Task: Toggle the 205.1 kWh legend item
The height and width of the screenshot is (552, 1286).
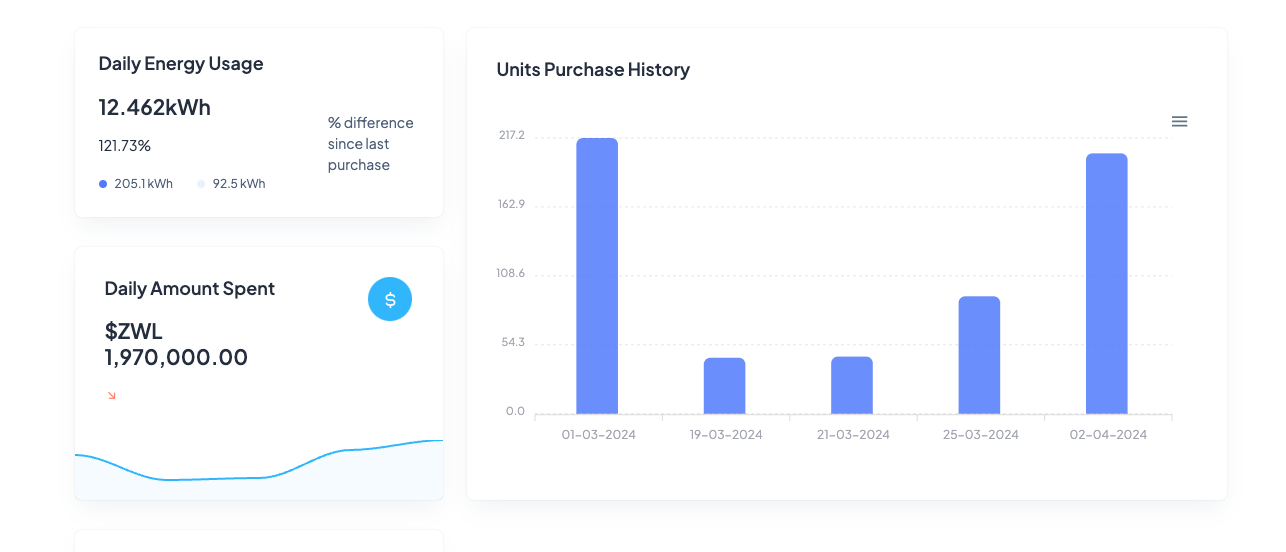Action: [136, 184]
